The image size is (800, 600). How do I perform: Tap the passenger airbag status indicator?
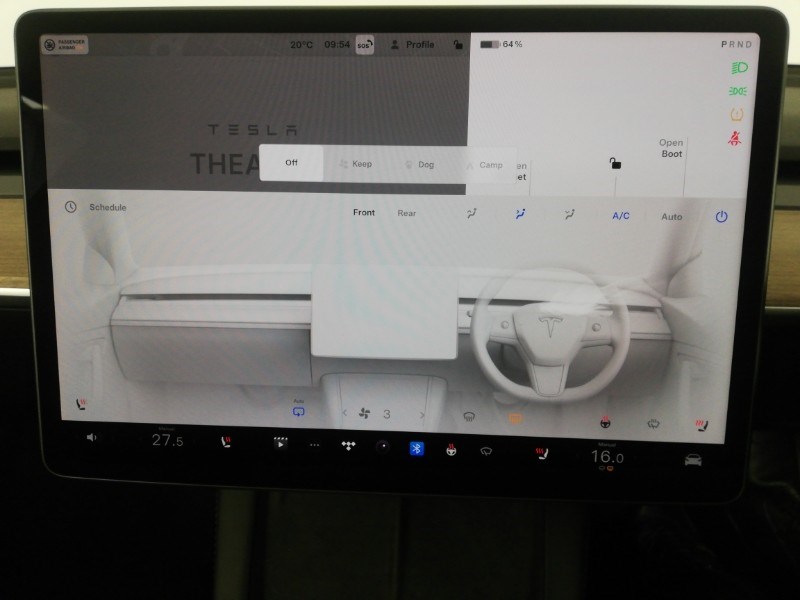[64, 45]
